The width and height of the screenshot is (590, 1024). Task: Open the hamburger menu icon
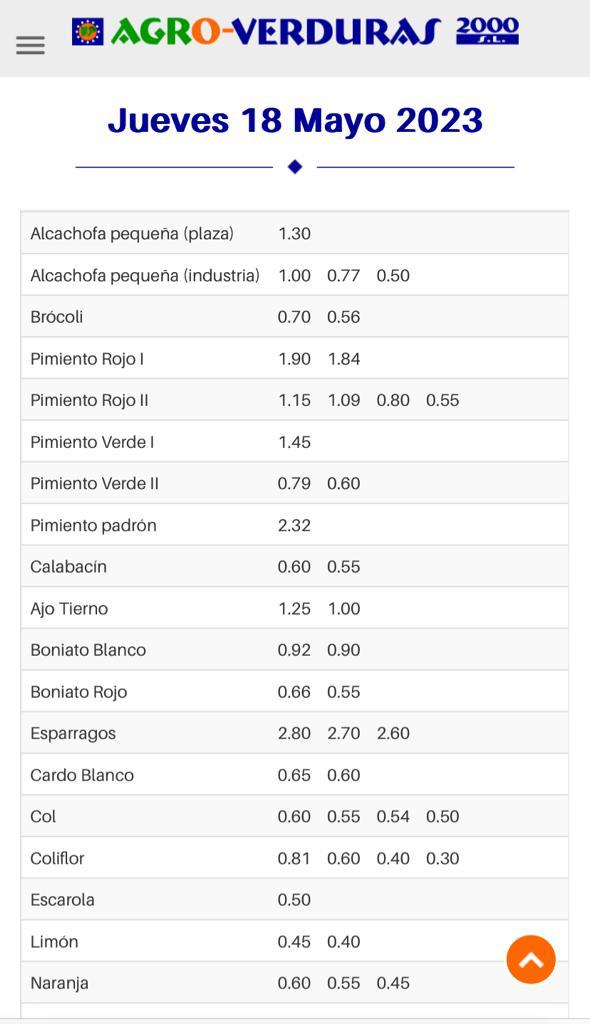click(x=31, y=45)
